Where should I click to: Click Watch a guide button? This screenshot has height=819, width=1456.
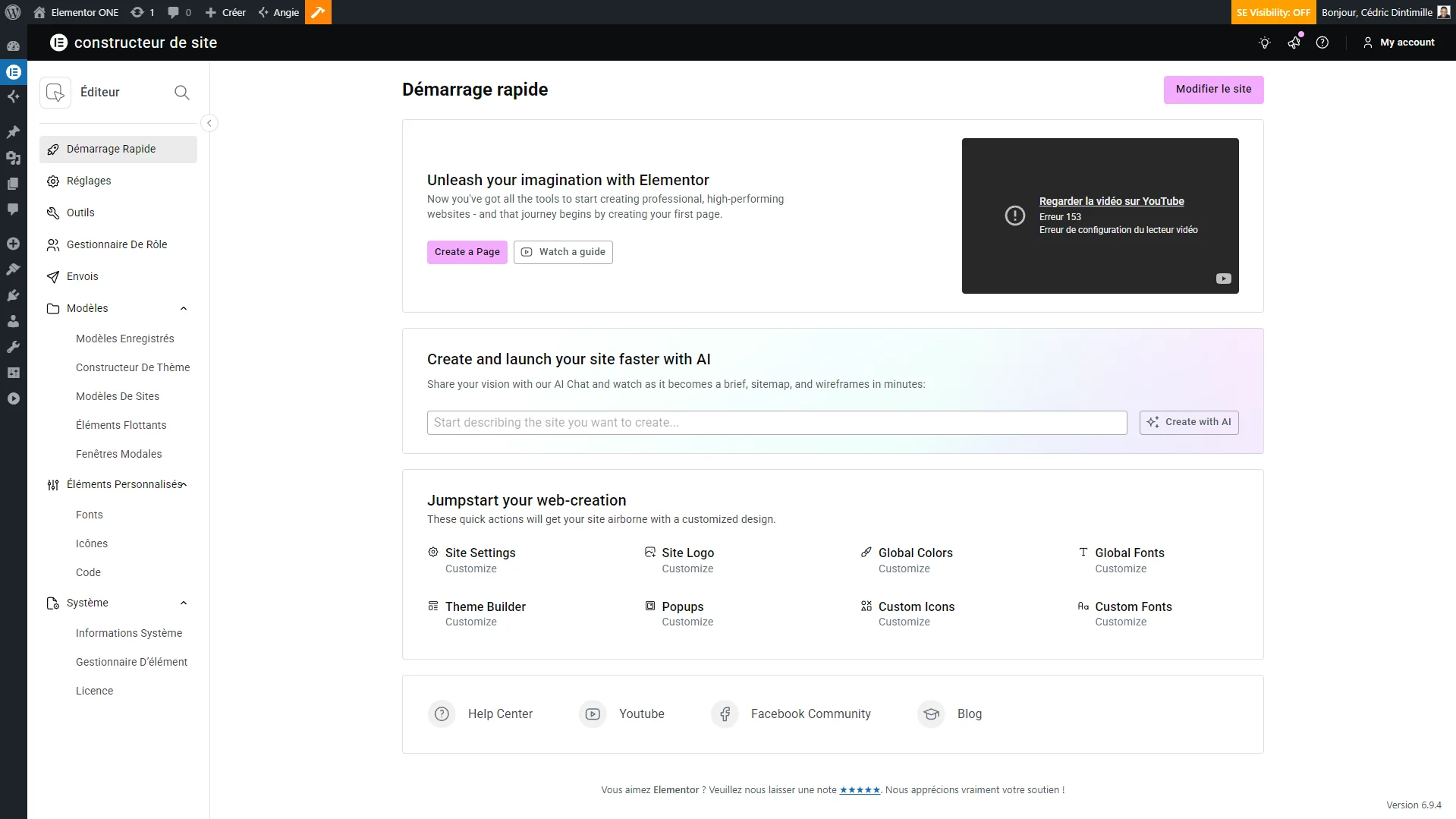(x=563, y=252)
